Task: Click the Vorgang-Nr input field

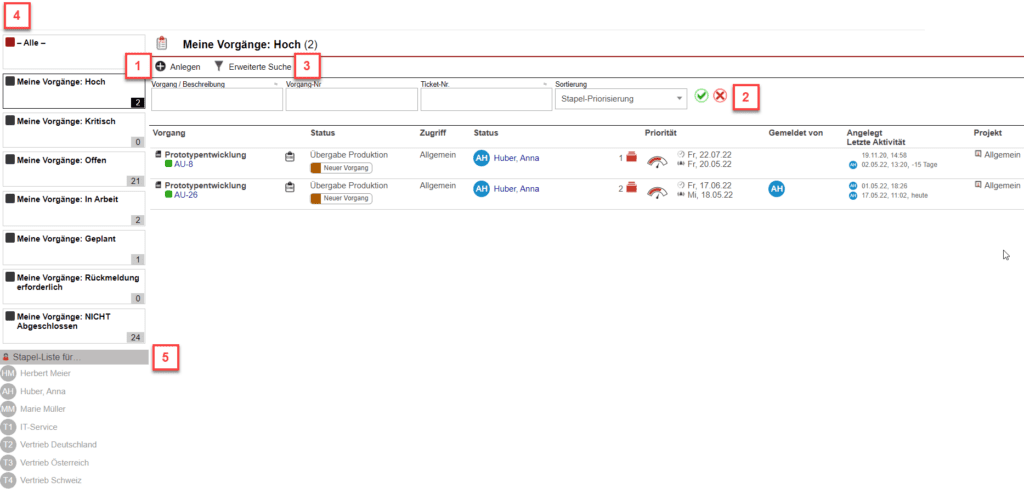Action: [x=351, y=99]
